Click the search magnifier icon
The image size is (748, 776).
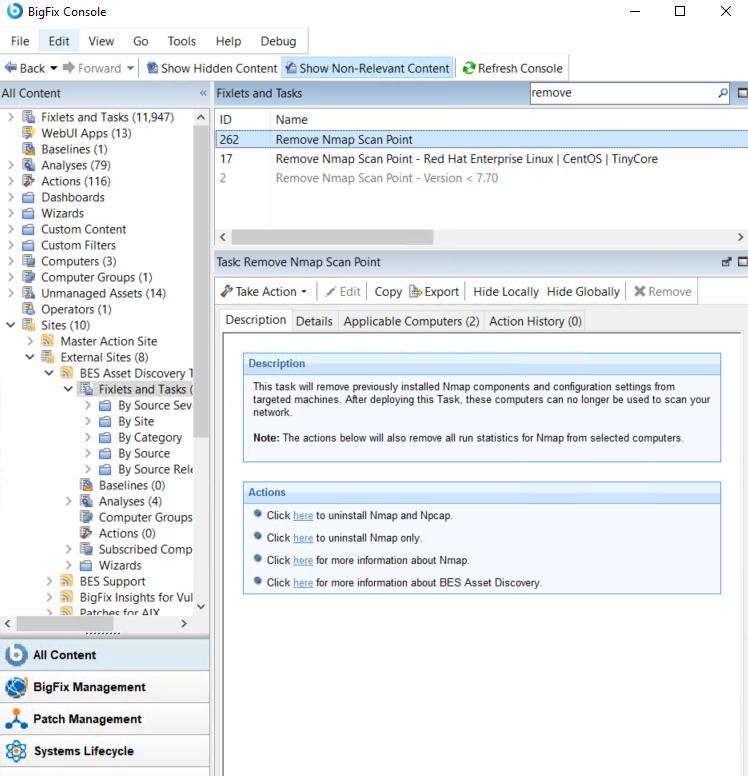[723, 93]
